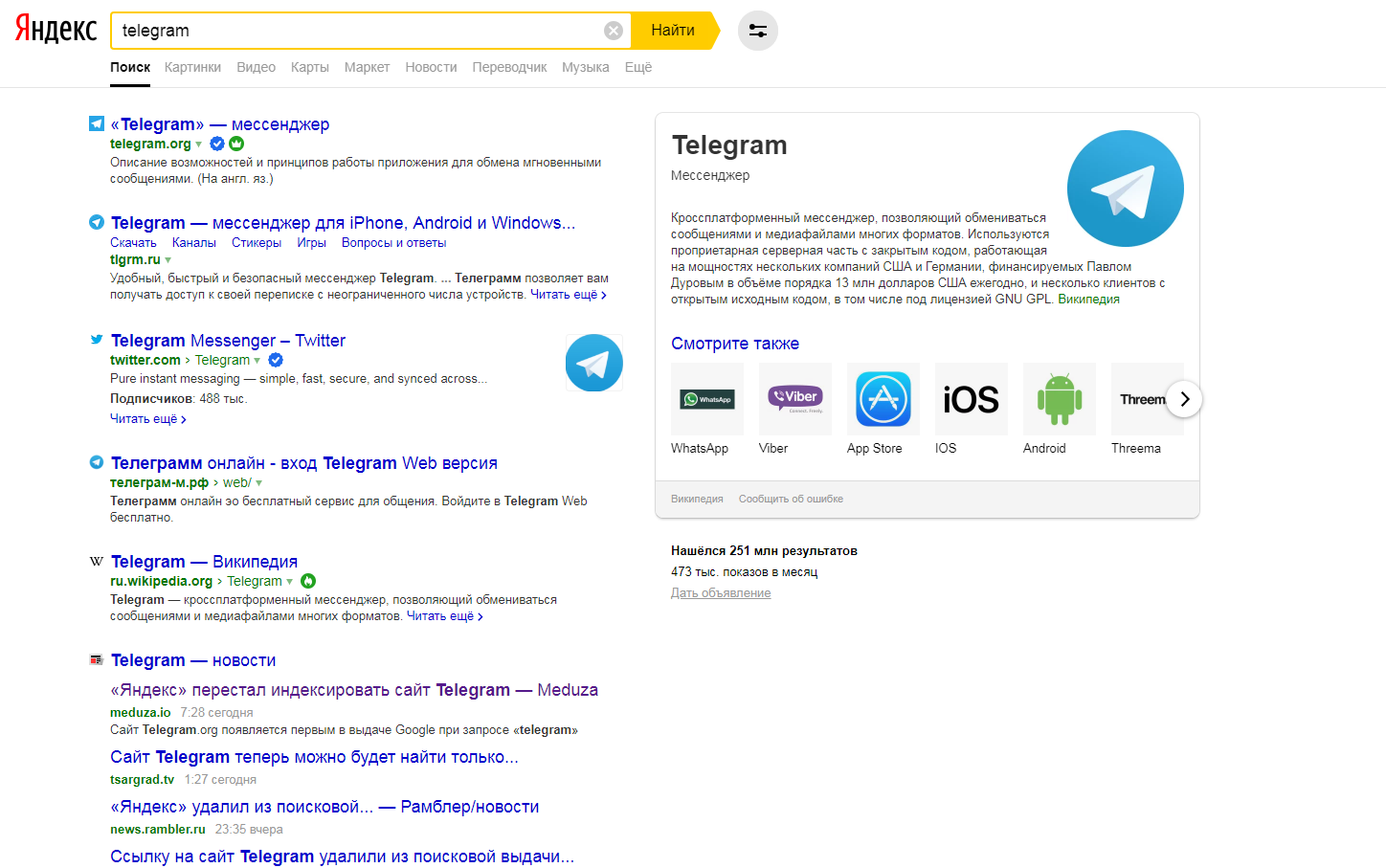This screenshot has width=1386, height=868.
Task: Switch to the Карты tab
Action: [x=310, y=67]
